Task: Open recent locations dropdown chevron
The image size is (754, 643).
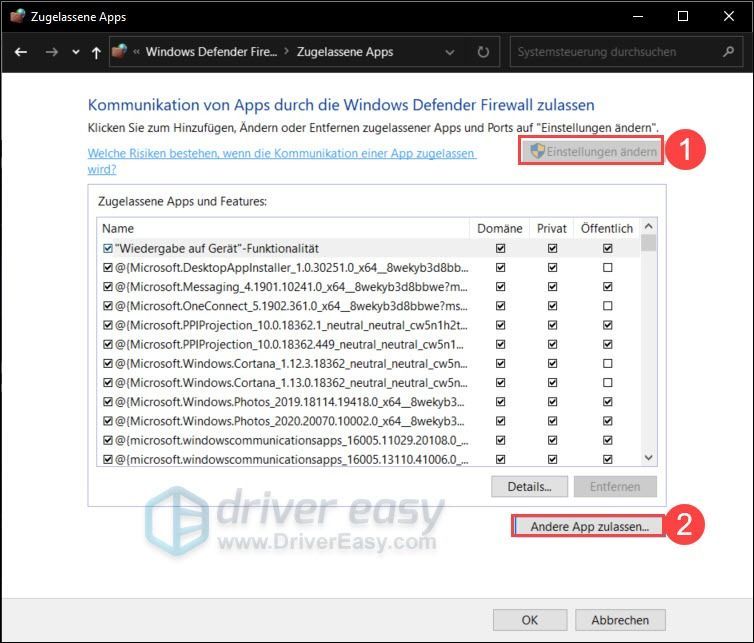Action: click(x=75, y=52)
